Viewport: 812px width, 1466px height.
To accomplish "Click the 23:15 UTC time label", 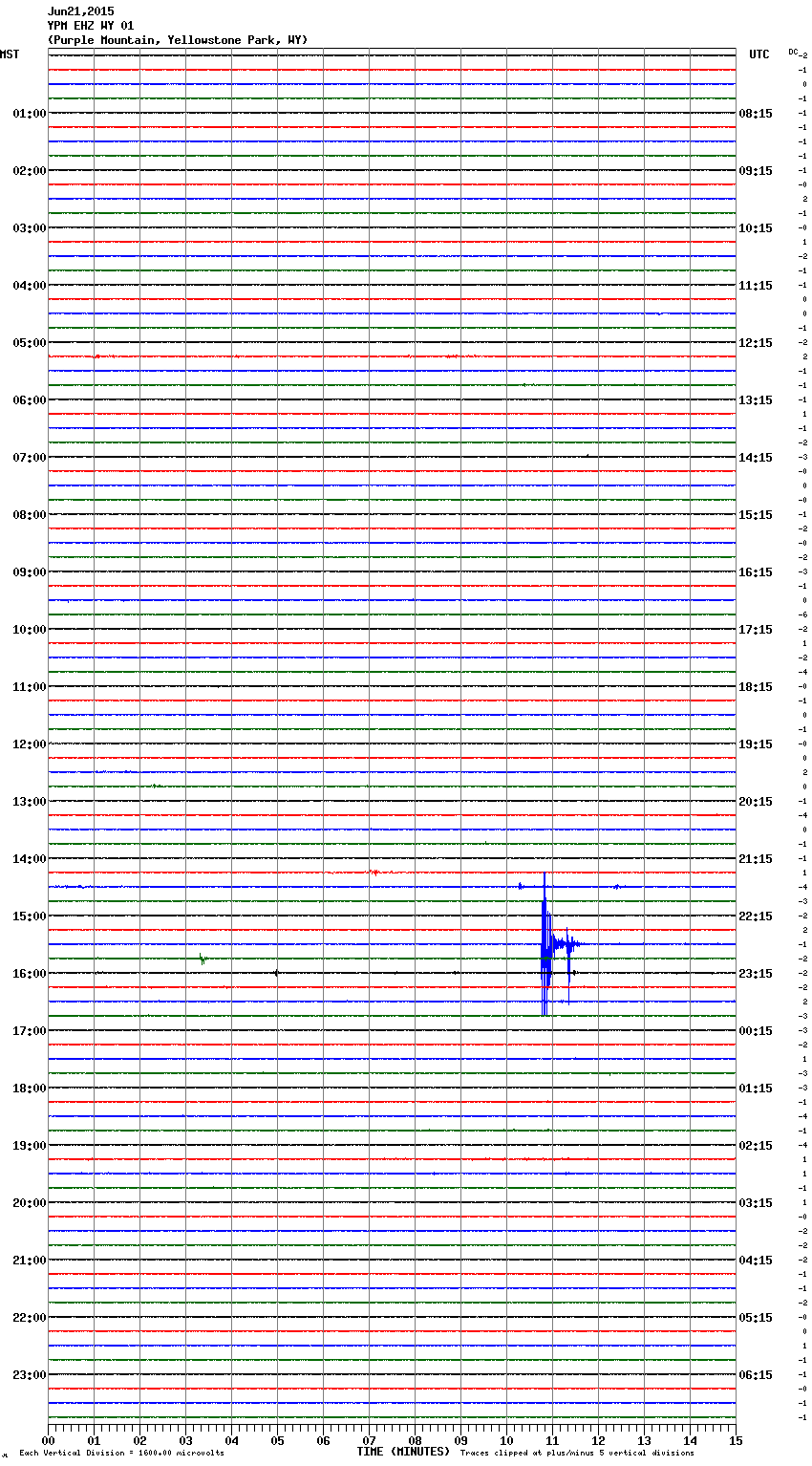I will (x=756, y=974).
